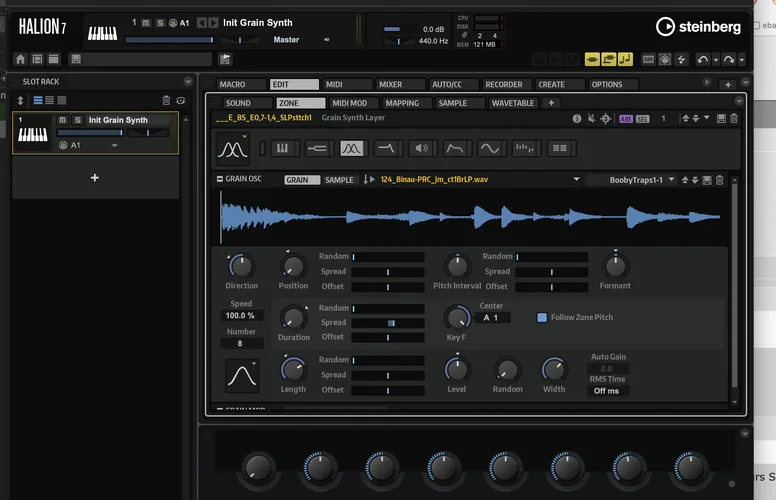Open the Slot Rack panel options menu
The image size is (776, 500).
[187, 82]
